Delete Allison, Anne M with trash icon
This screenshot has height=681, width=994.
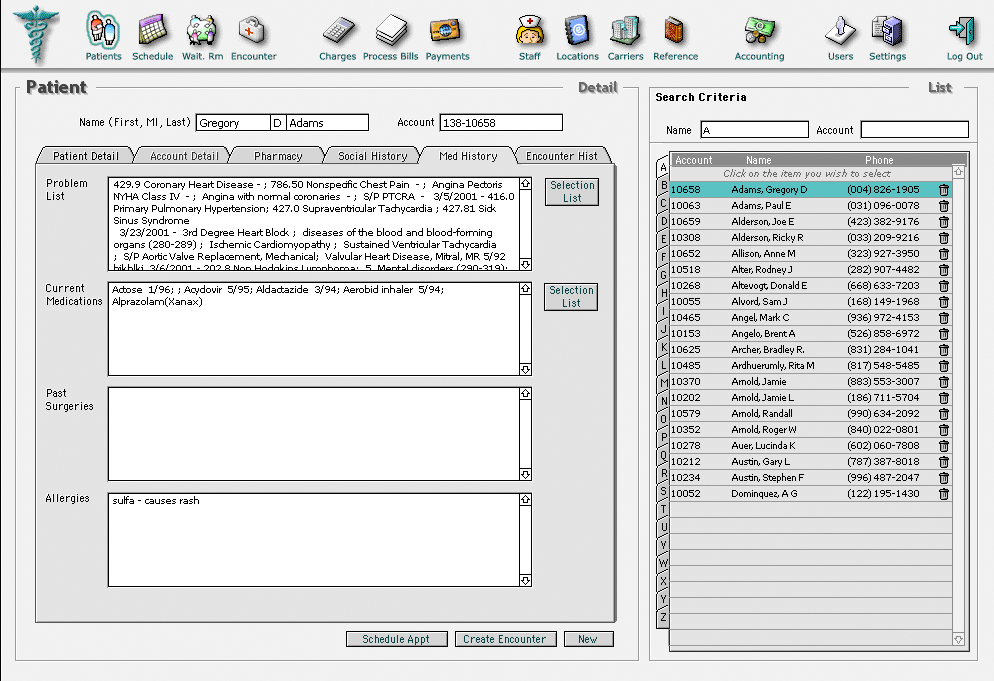944,254
